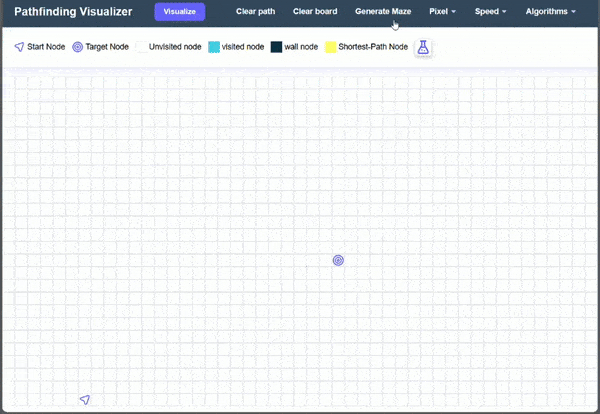The width and height of the screenshot is (600, 414).
Task: Click Generate Maze
Action: pos(383,12)
